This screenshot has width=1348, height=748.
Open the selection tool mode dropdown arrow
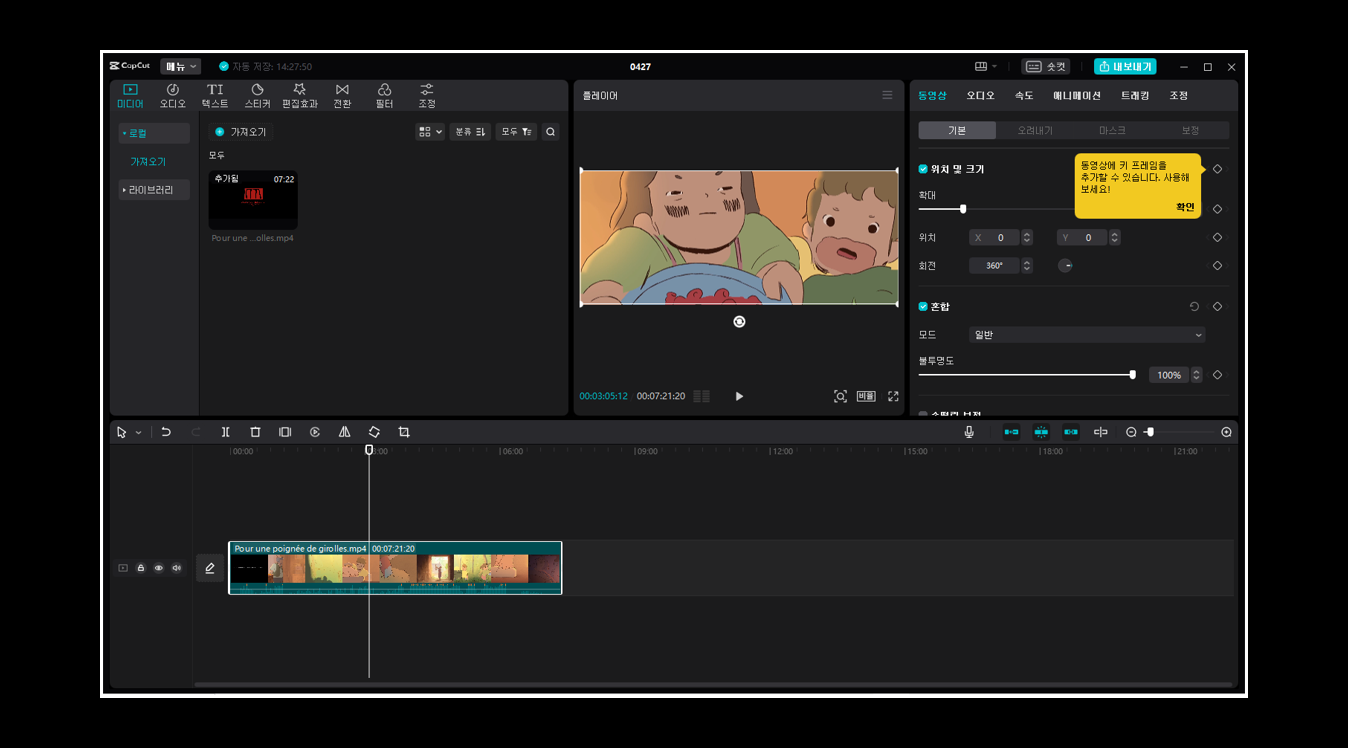pyautogui.click(x=138, y=433)
